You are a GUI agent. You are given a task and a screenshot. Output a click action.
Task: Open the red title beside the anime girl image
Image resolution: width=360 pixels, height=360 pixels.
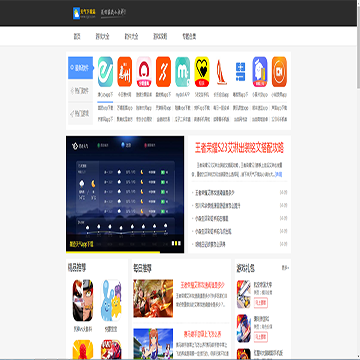202,334
